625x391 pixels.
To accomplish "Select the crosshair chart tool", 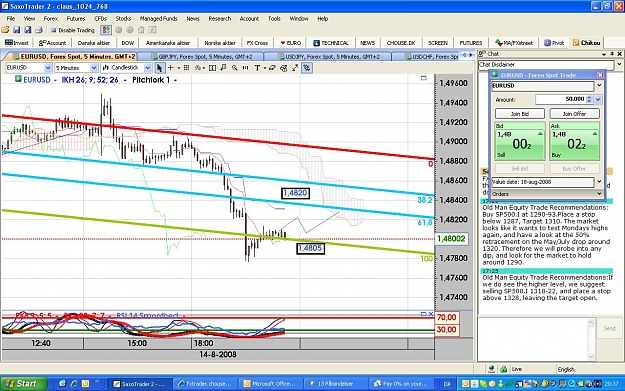I will [171, 68].
